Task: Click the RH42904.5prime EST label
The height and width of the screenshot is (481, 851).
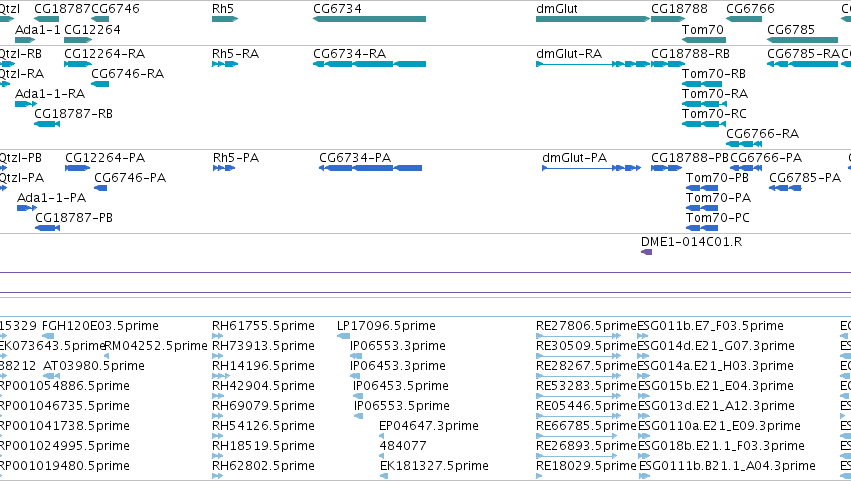Action: point(263,387)
